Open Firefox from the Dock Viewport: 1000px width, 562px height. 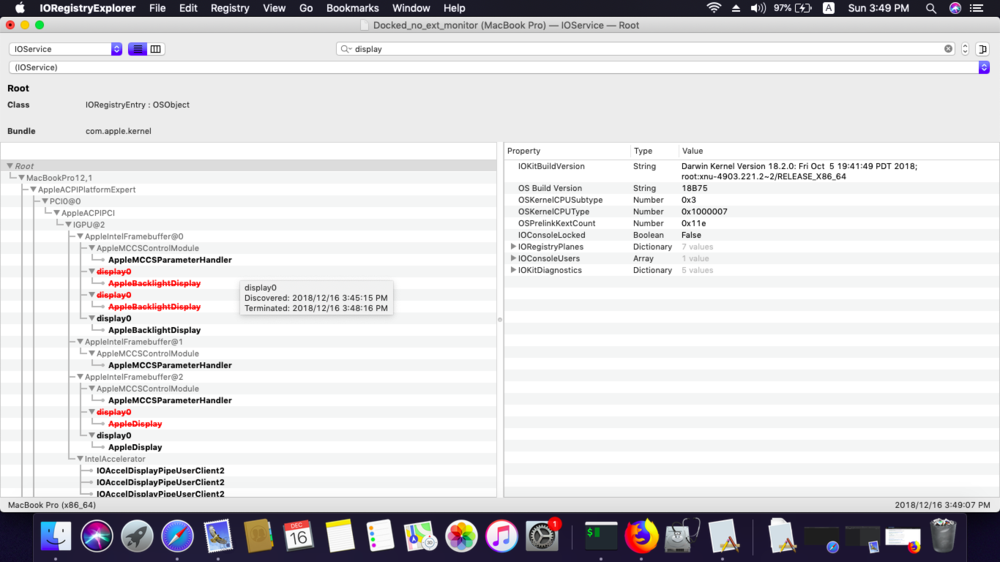pos(641,536)
